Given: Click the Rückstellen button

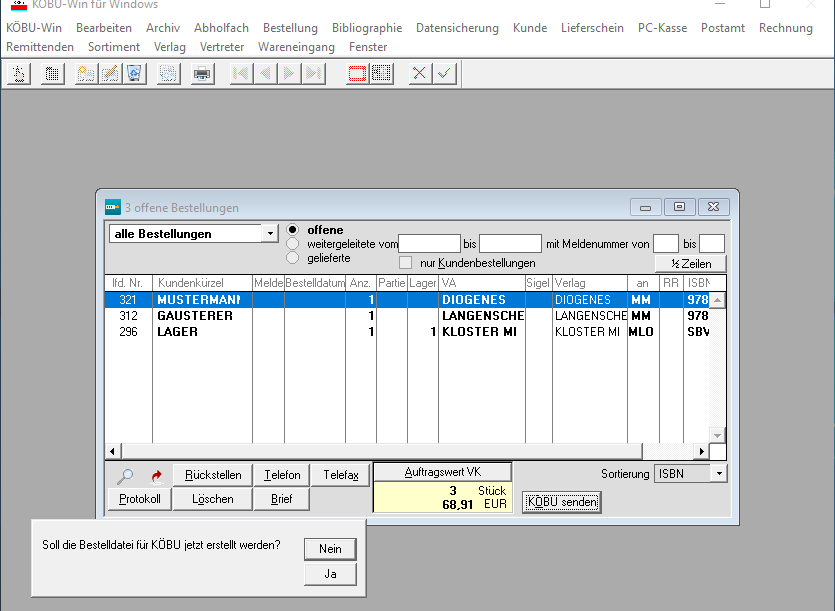Looking at the screenshot, I should pos(213,475).
